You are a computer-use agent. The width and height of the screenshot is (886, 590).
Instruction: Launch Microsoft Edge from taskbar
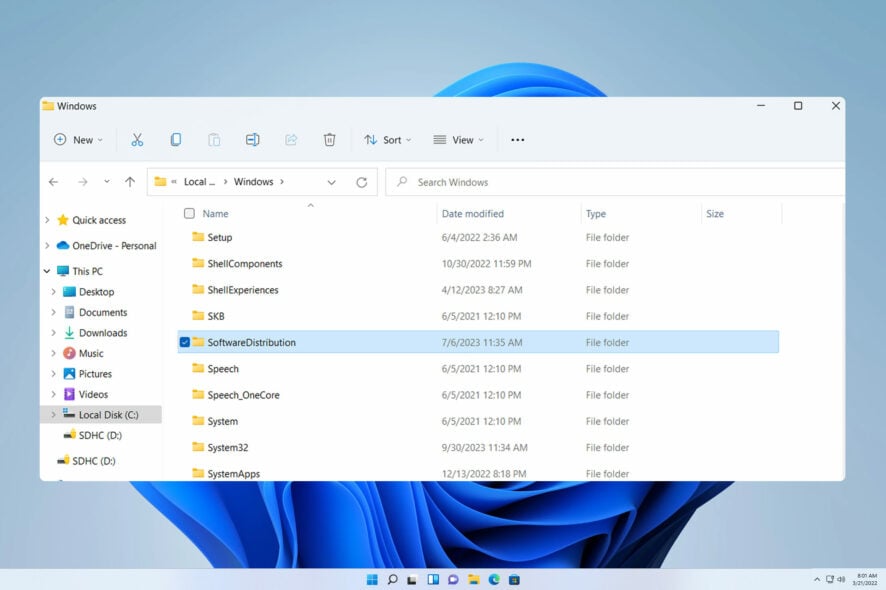494,579
